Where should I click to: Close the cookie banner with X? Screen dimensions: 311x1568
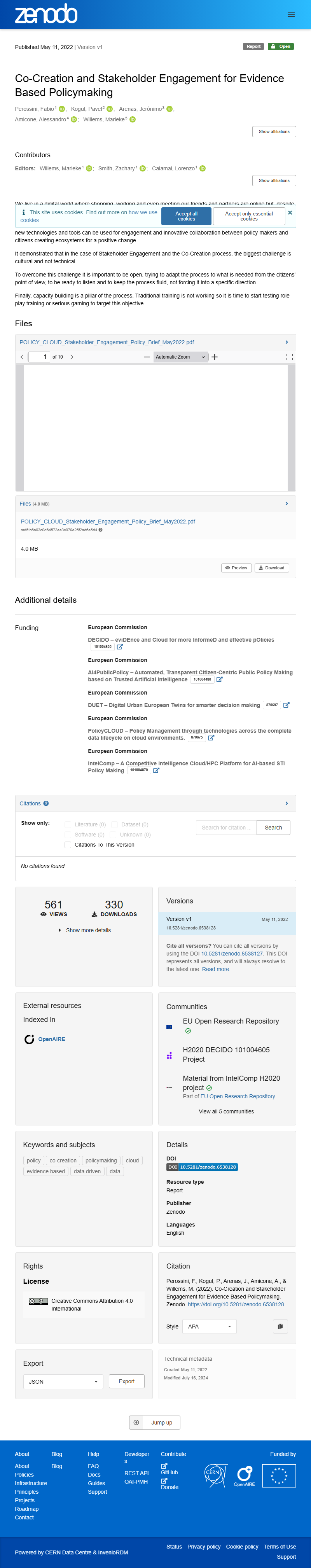pyautogui.click(x=290, y=212)
